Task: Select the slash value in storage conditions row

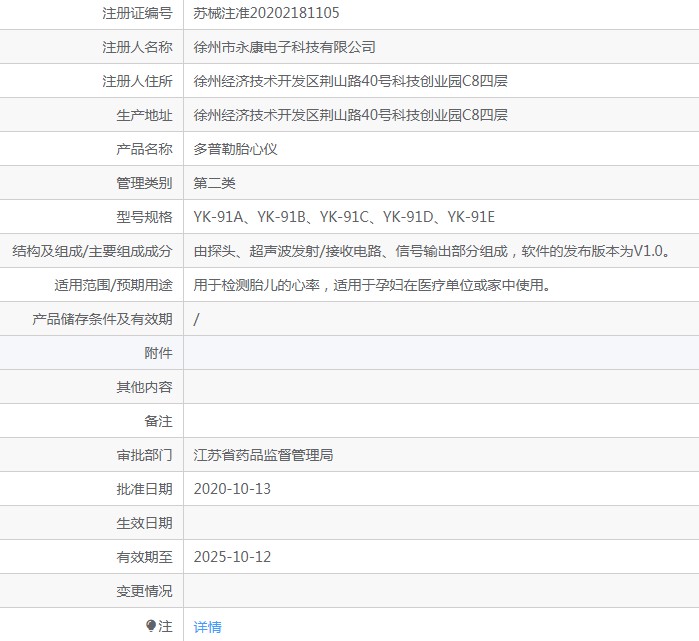Action: [x=197, y=319]
